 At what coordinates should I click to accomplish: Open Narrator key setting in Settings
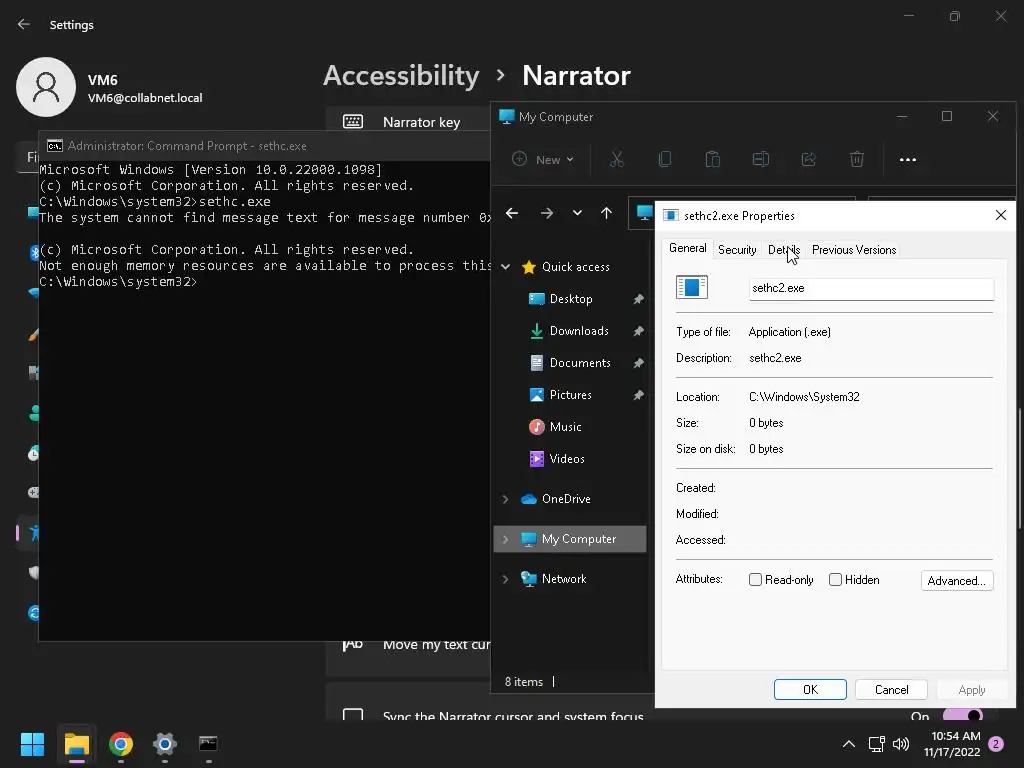(408, 122)
